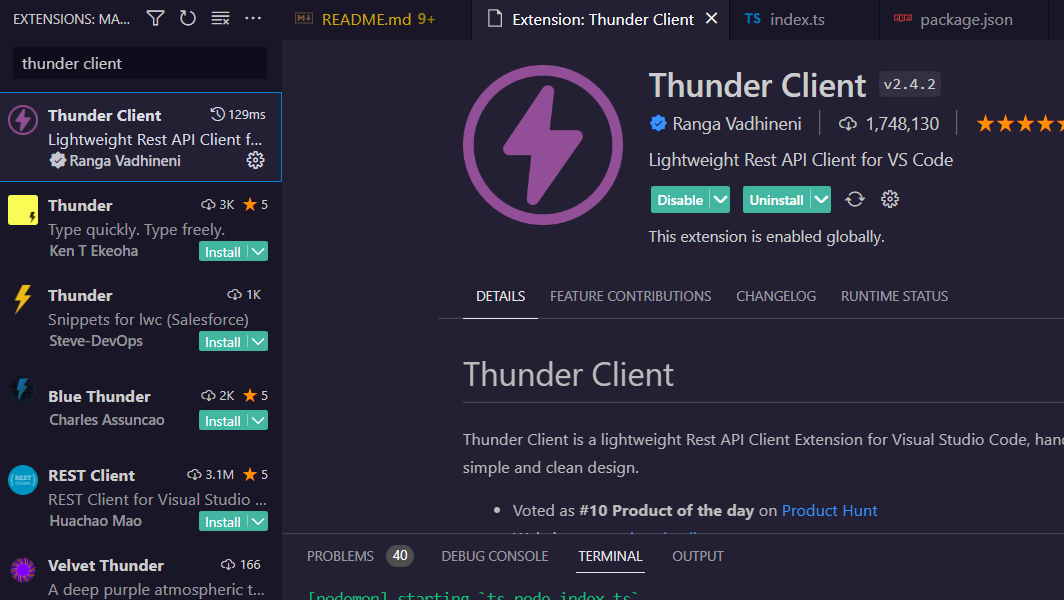Image resolution: width=1064 pixels, height=600 pixels.
Task: Click the large Thunder Client logo
Action: tap(543, 145)
